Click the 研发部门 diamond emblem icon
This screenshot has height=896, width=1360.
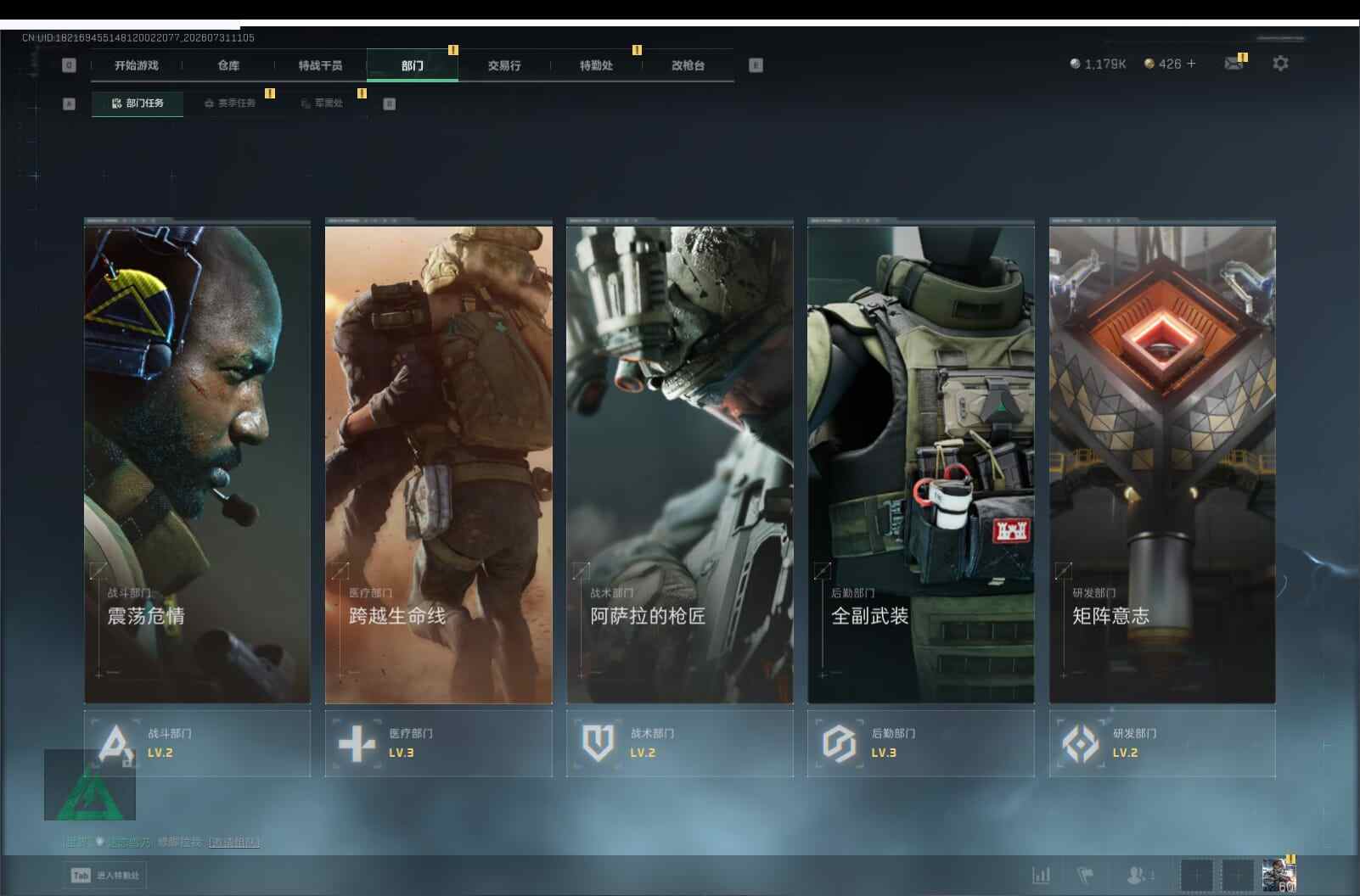[x=1080, y=744]
